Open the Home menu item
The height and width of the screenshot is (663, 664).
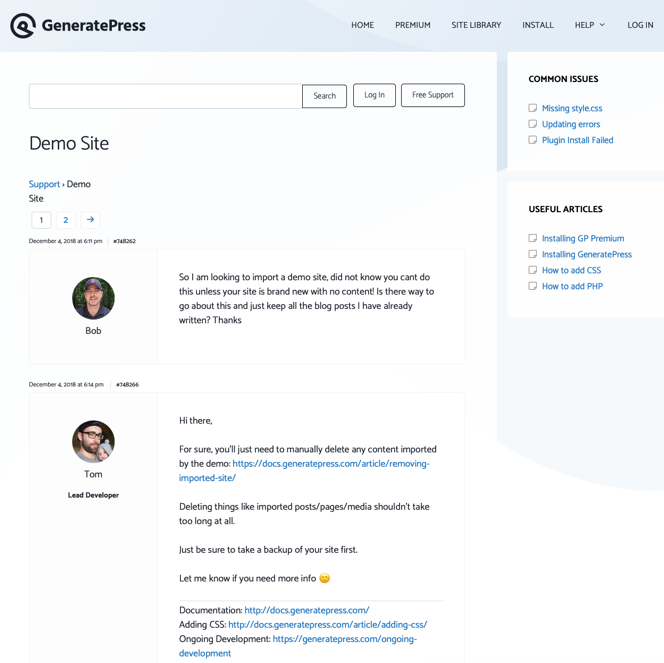pyautogui.click(x=362, y=25)
